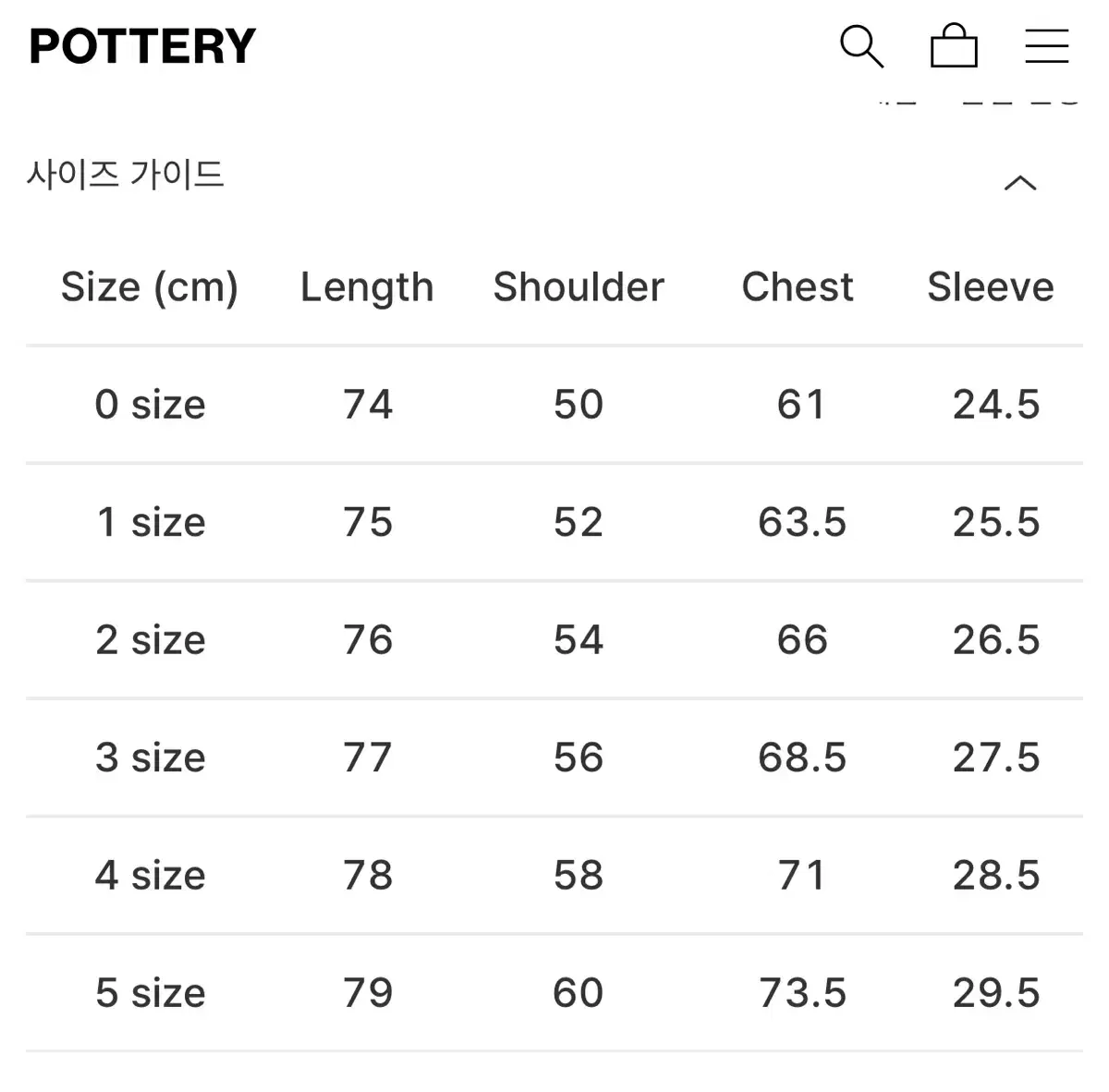Select the Shoulder column header
This screenshot has height=1092, width=1109.
pyautogui.click(x=579, y=286)
